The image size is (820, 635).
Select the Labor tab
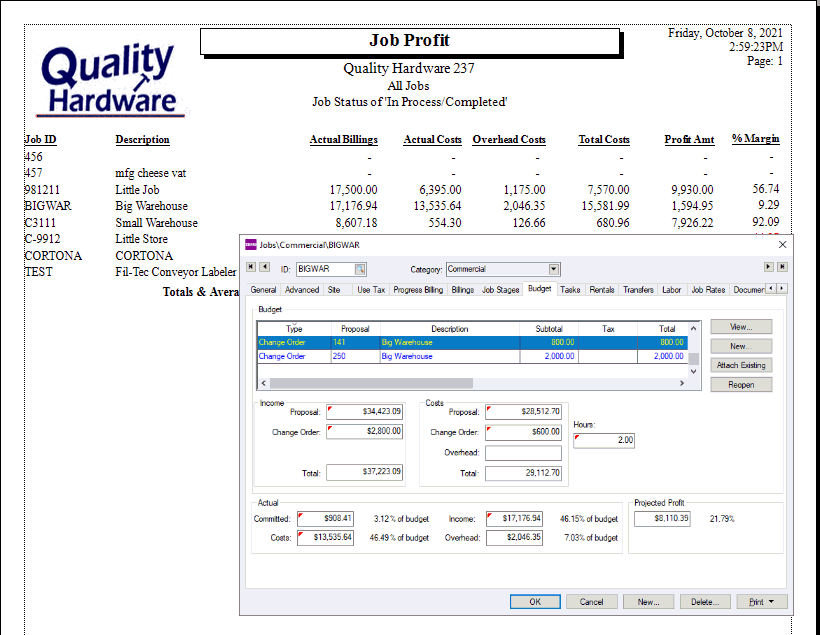(671, 290)
